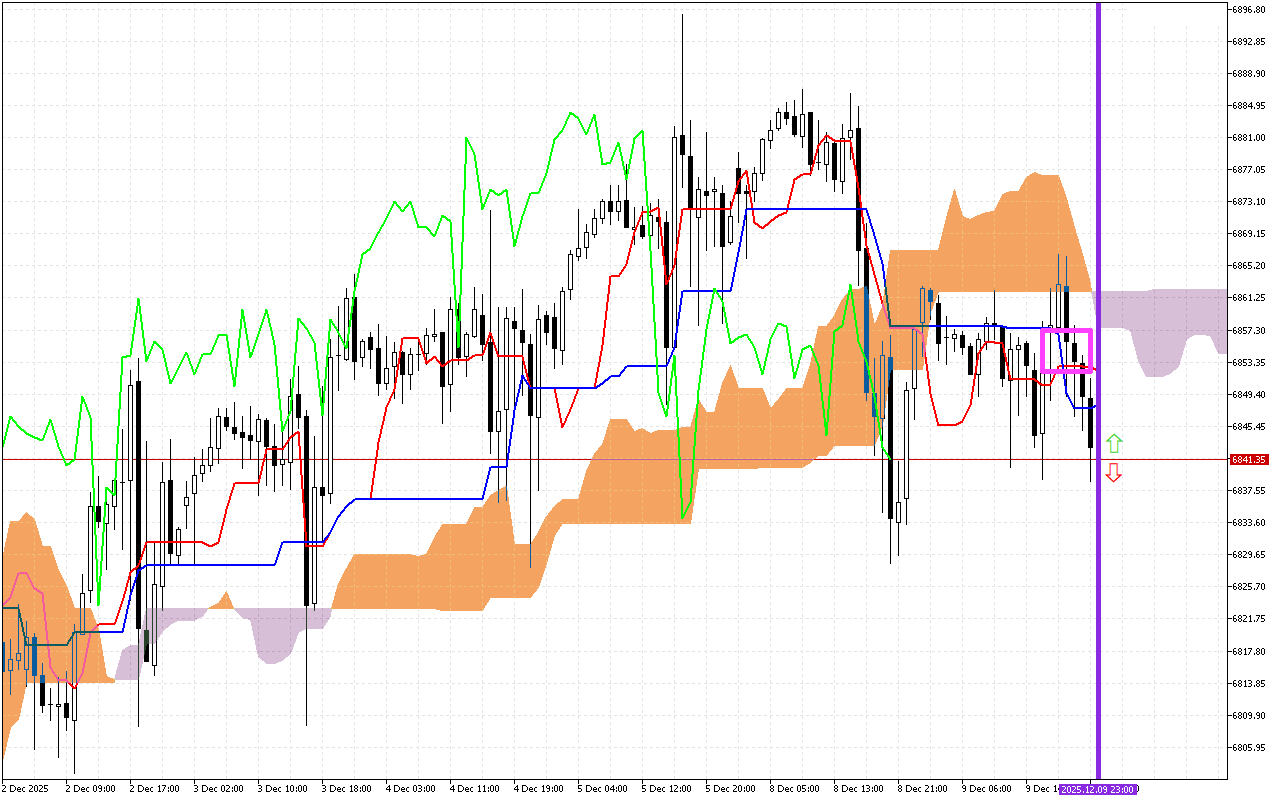The image size is (1280, 800).
Task: Select the magenta rectangle annotation on the chart
Action: click(x=1068, y=350)
